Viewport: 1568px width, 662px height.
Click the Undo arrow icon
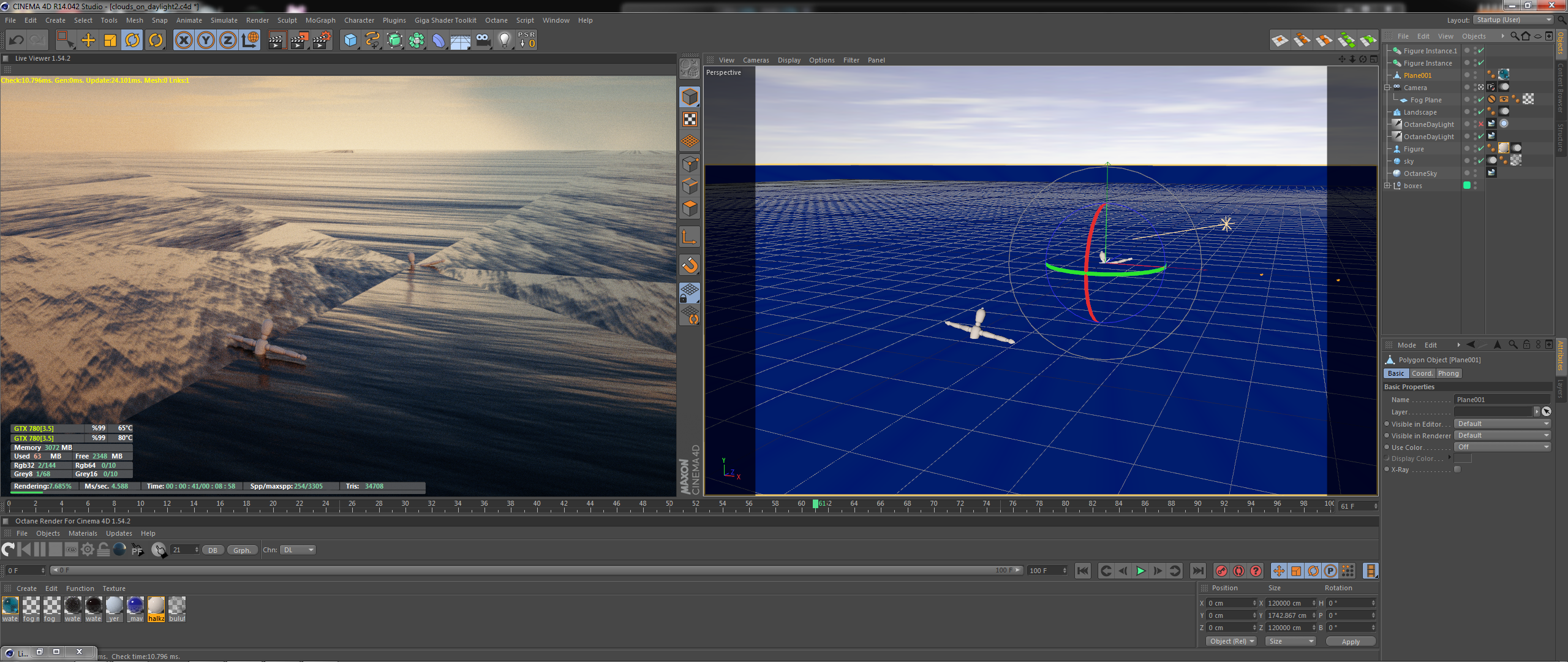click(x=16, y=40)
